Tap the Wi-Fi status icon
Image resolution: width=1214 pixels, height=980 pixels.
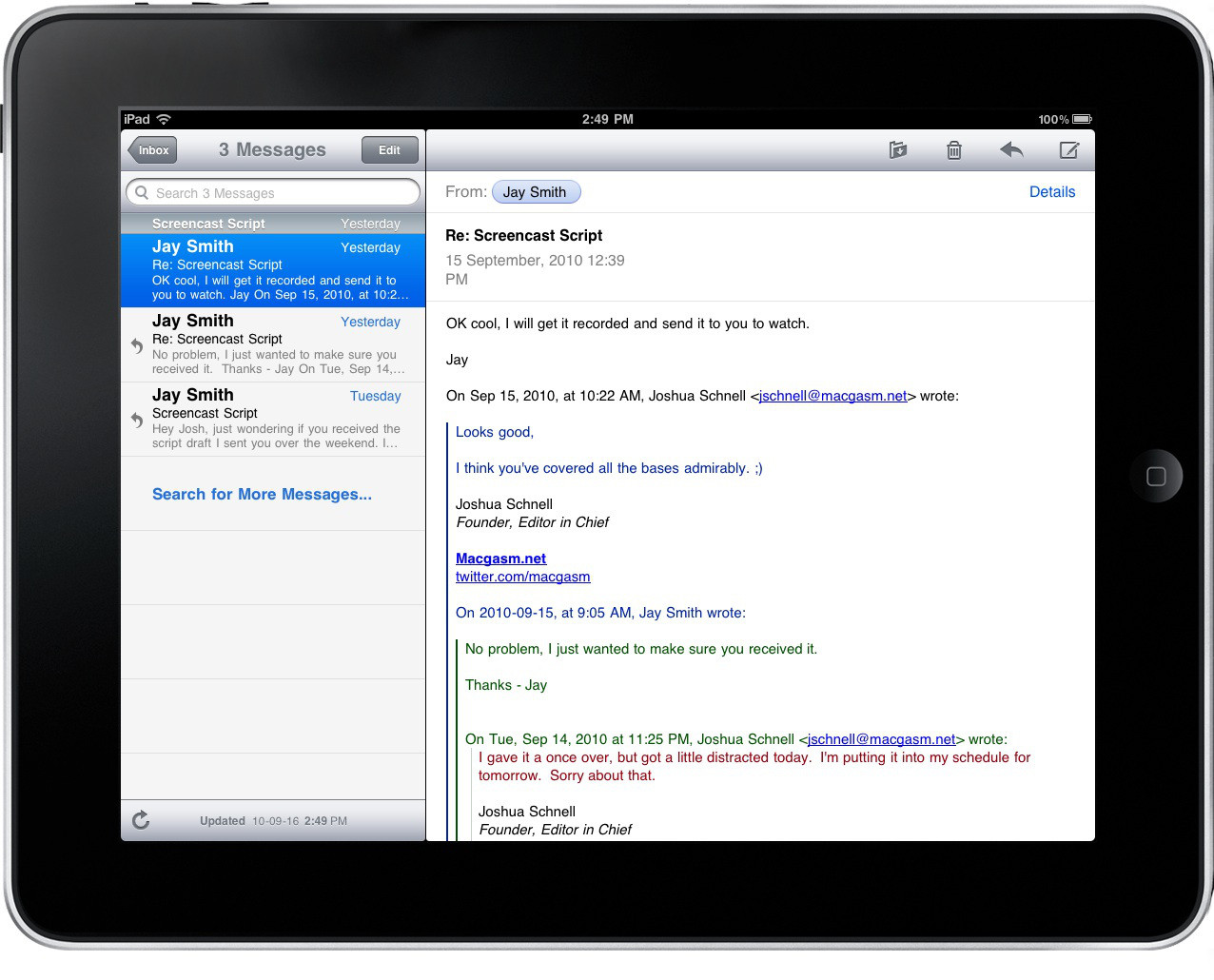[x=164, y=119]
